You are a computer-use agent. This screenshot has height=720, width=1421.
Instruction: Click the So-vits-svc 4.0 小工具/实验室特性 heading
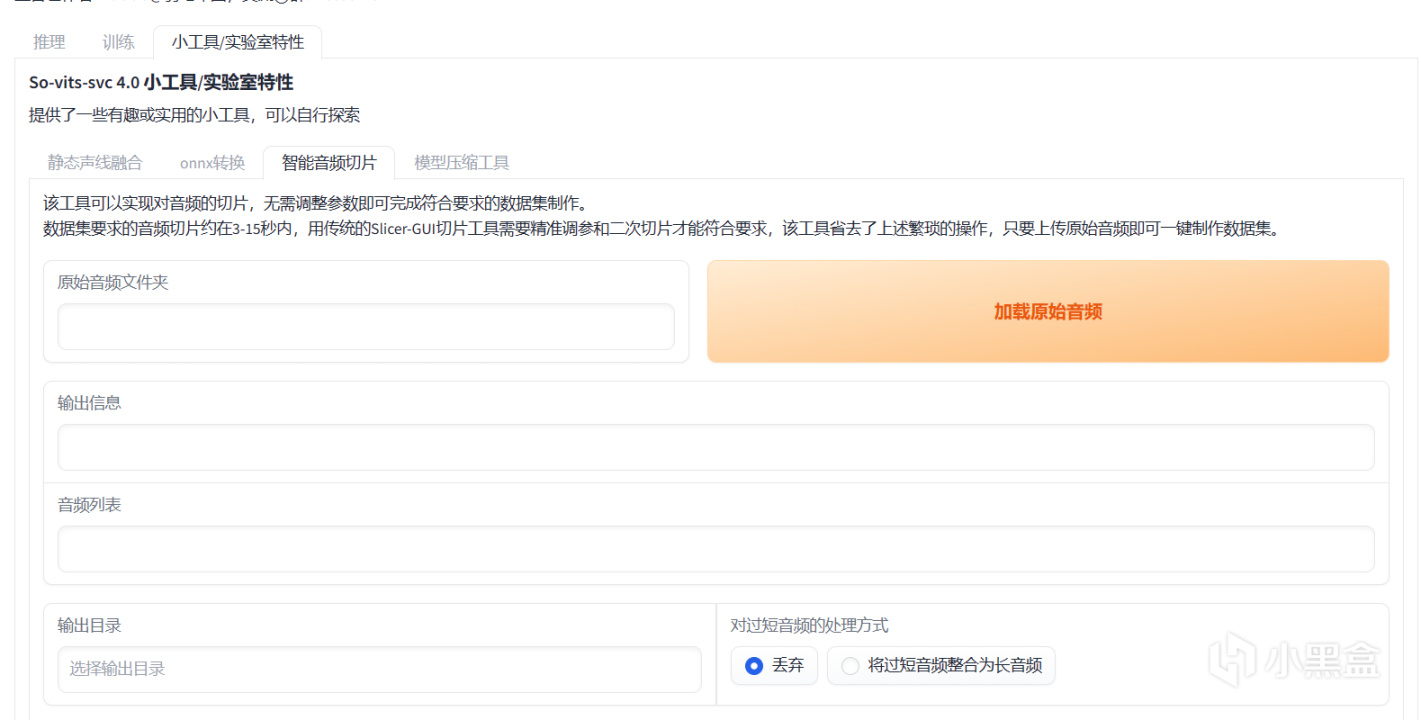161,83
